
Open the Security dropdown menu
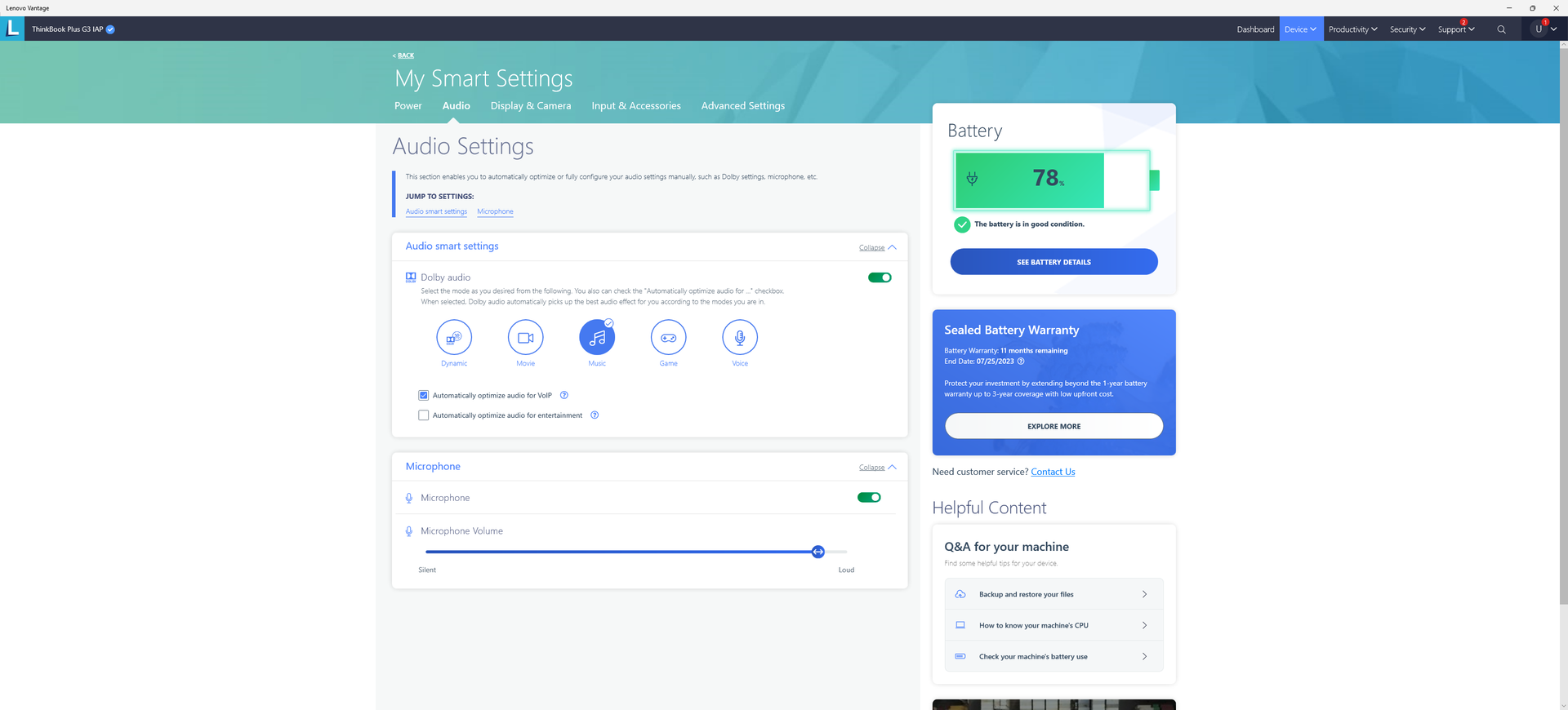tap(1408, 29)
